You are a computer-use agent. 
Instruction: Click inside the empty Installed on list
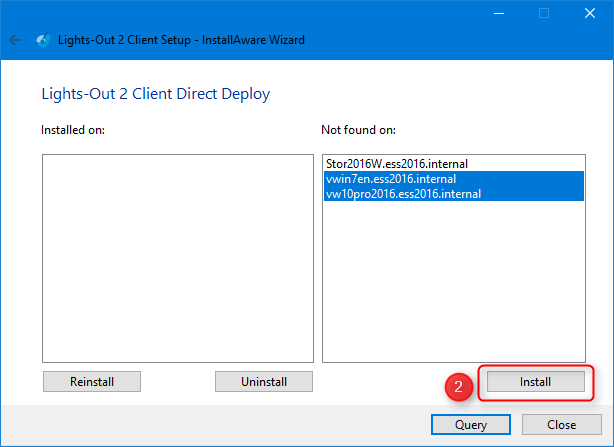pos(178,258)
